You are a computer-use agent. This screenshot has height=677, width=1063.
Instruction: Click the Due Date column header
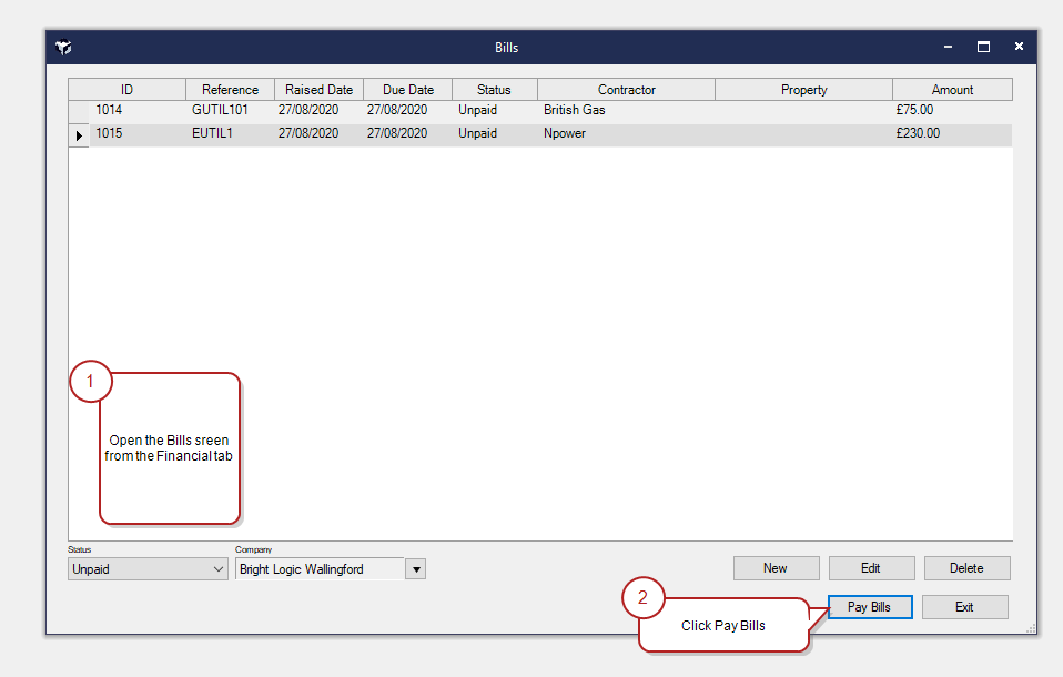(x=408, y=90)
